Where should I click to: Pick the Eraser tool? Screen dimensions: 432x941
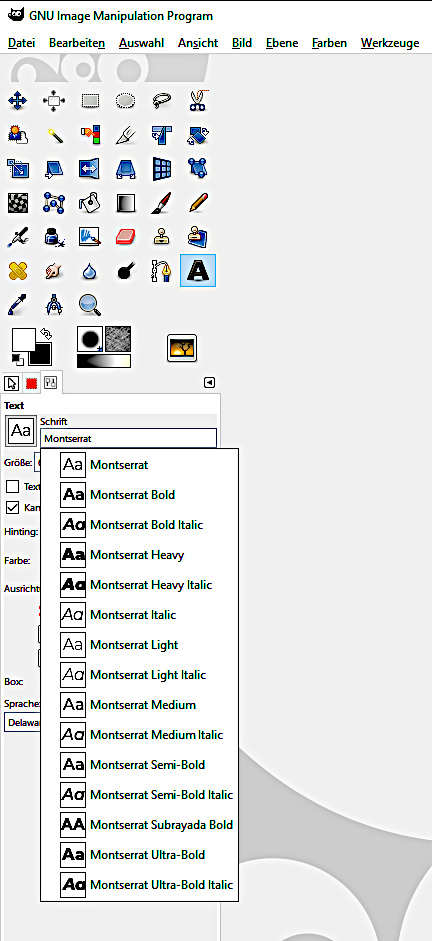pyautogui.click(x=125, y=237)
